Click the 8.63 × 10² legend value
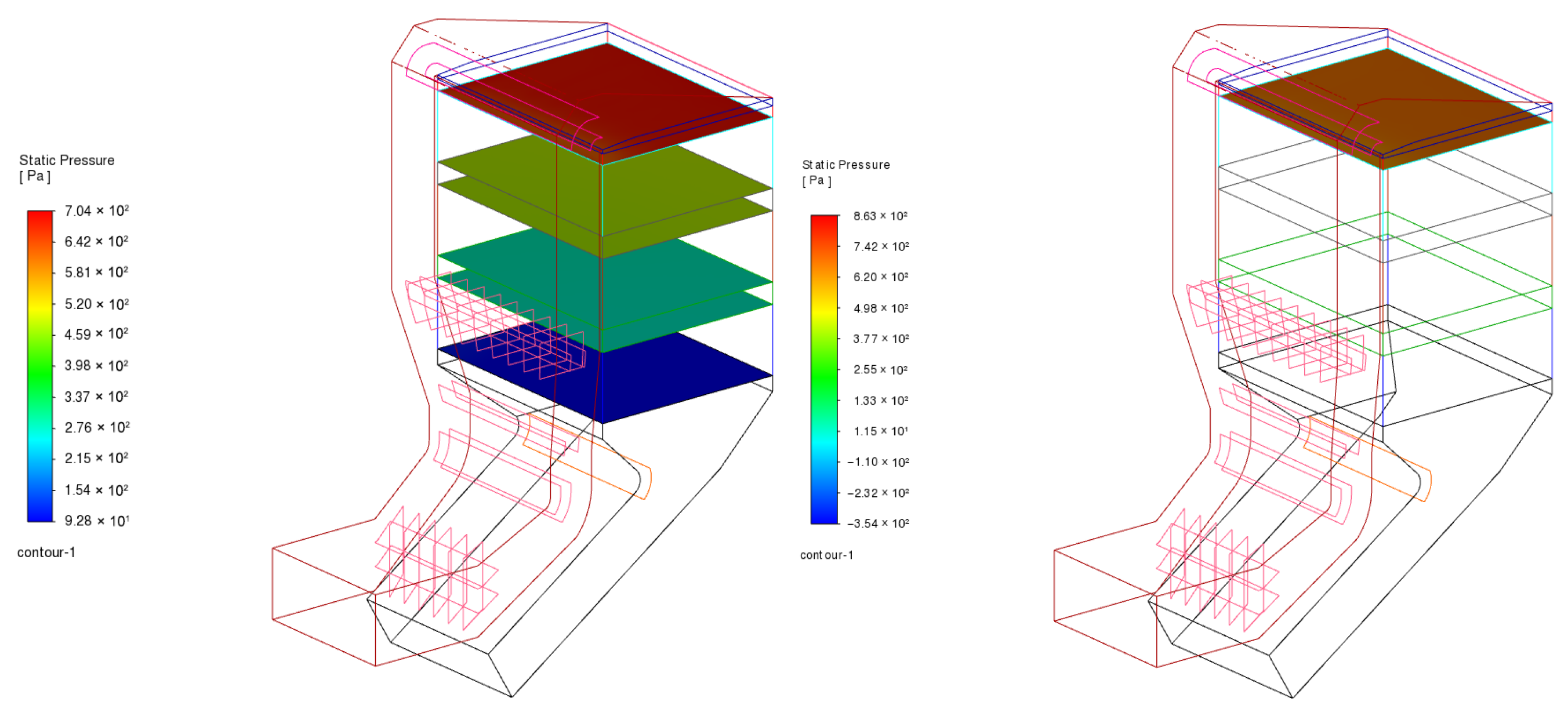 tap(880, 216)
